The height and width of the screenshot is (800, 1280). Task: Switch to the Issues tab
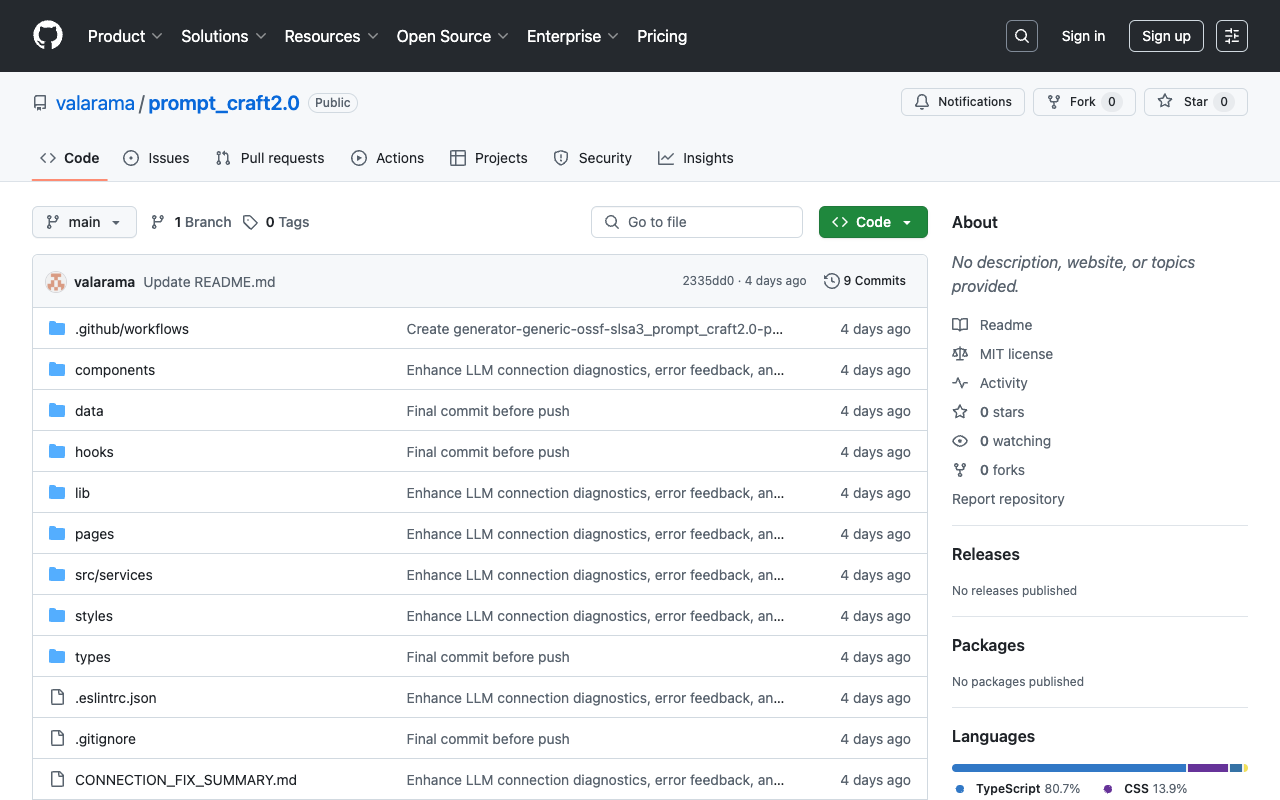coord(156,158)
